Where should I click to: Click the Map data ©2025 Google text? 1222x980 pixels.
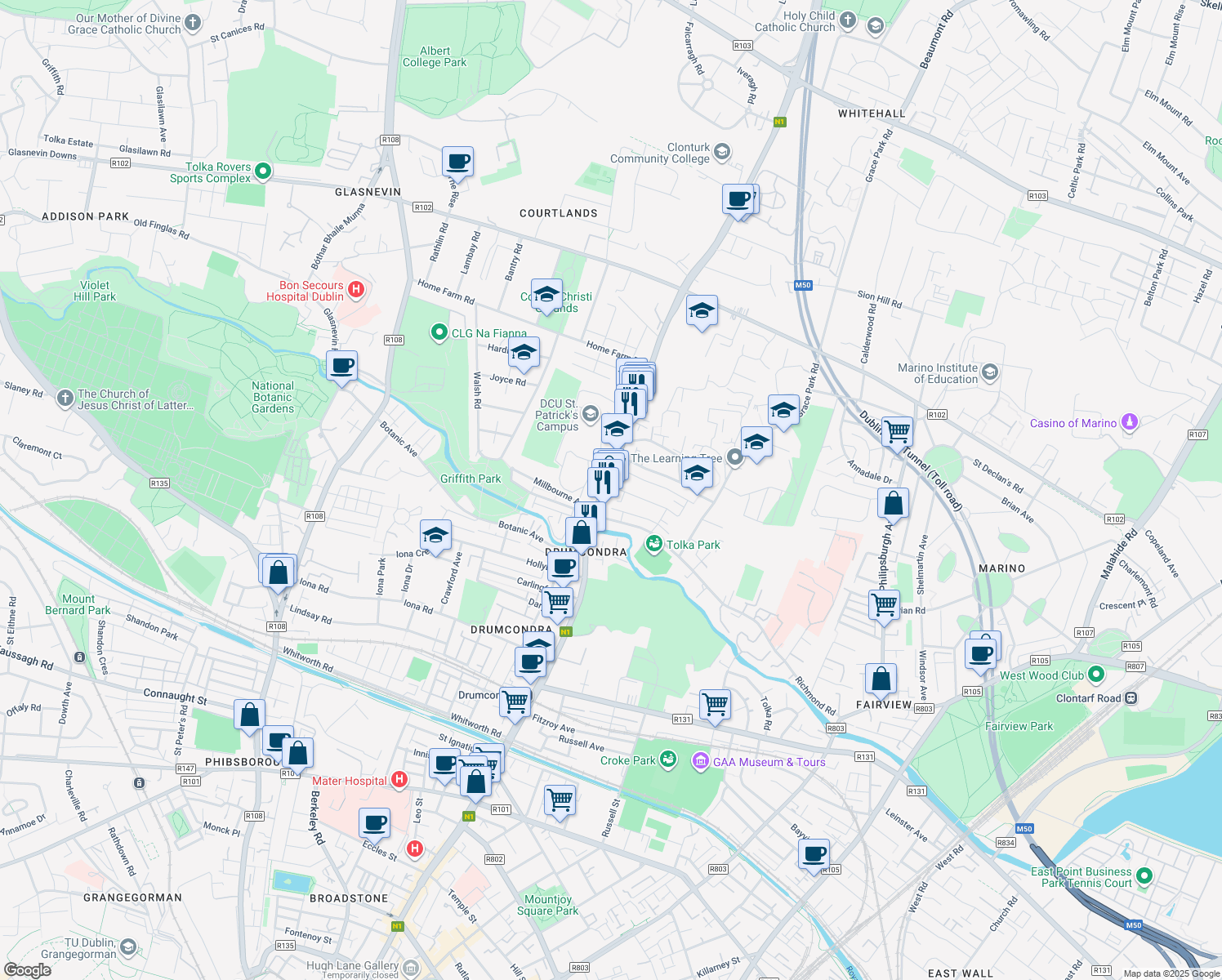(1170, 973)
